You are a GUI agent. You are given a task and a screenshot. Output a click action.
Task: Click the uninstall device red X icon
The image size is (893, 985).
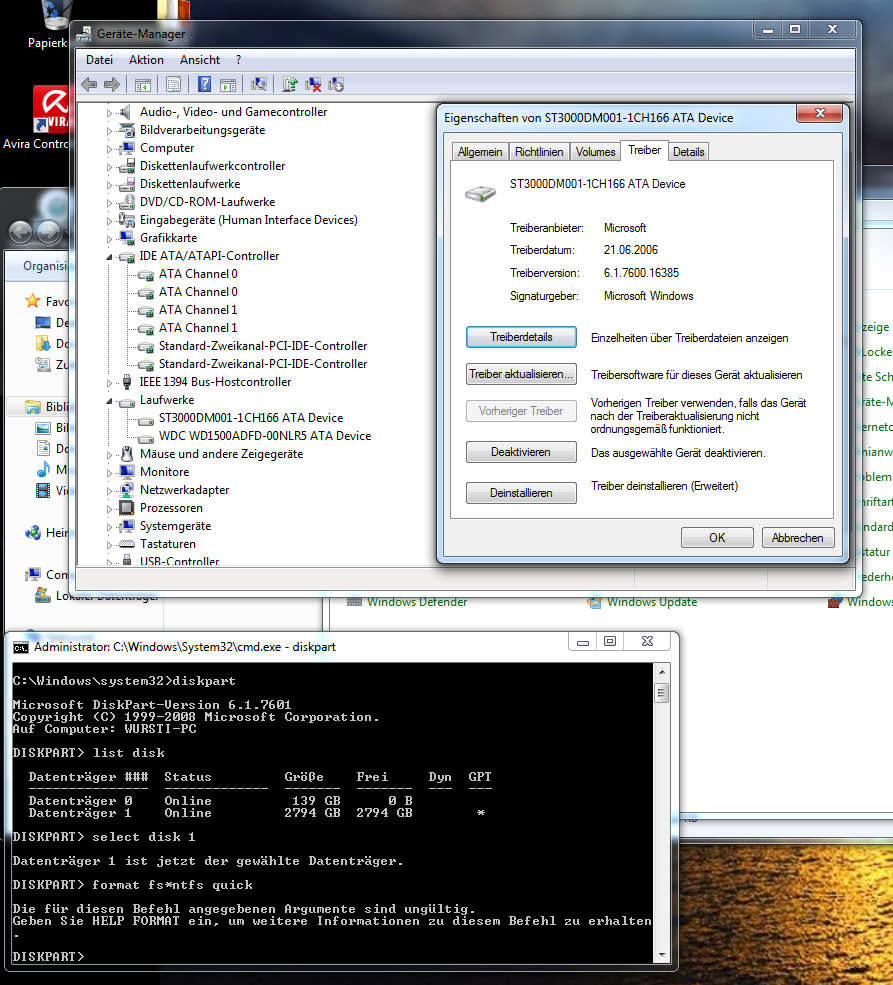tap(313, 84)
